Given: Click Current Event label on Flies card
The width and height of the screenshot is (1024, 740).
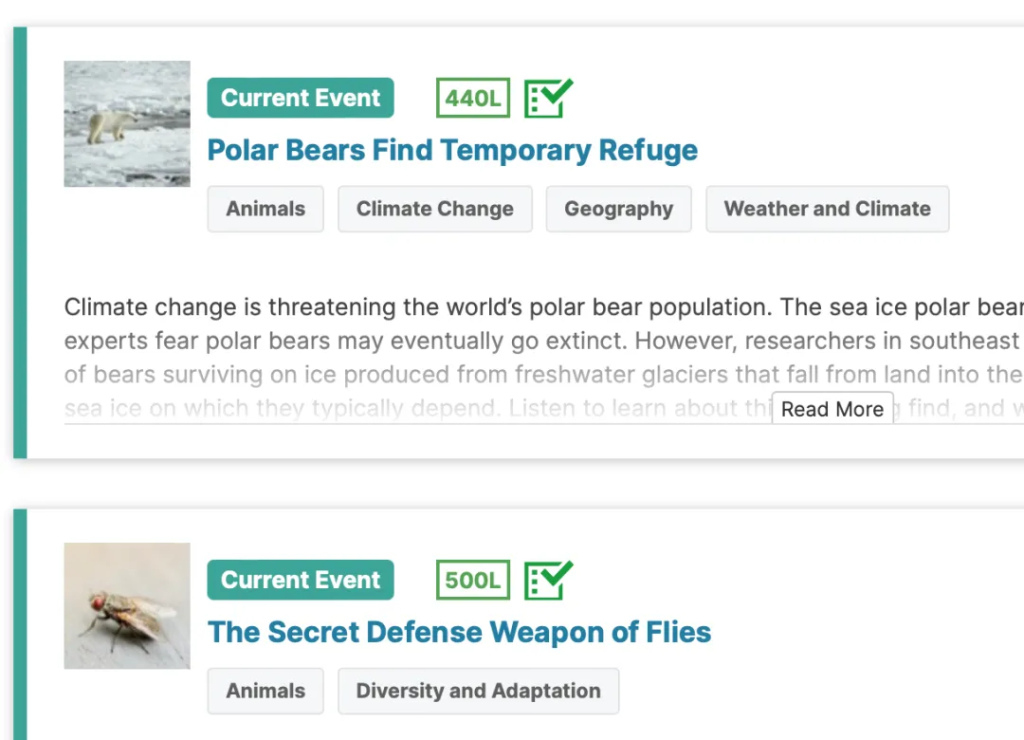Looking at the screenshot, I should point(300,580).
